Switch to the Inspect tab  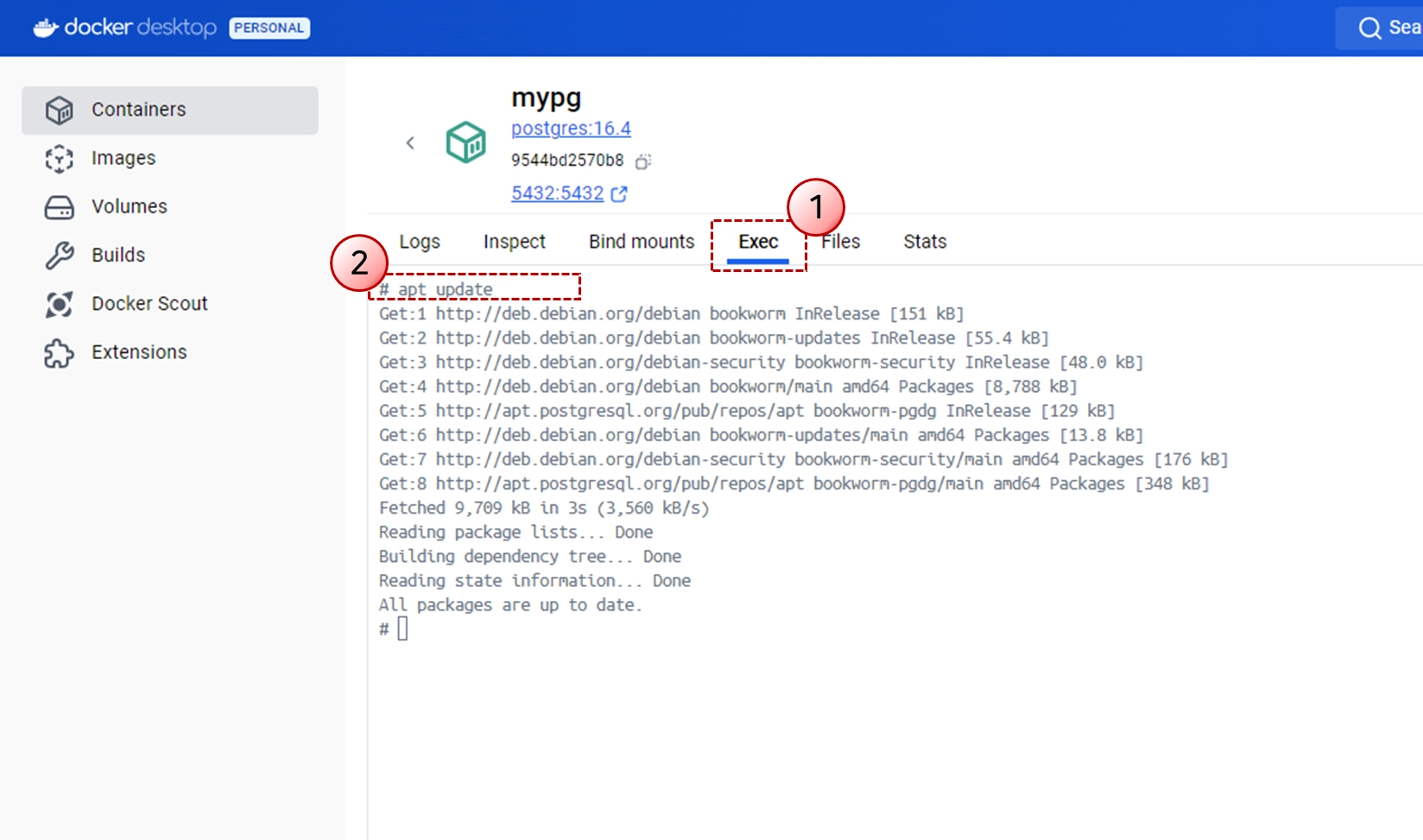coord(515,242)
